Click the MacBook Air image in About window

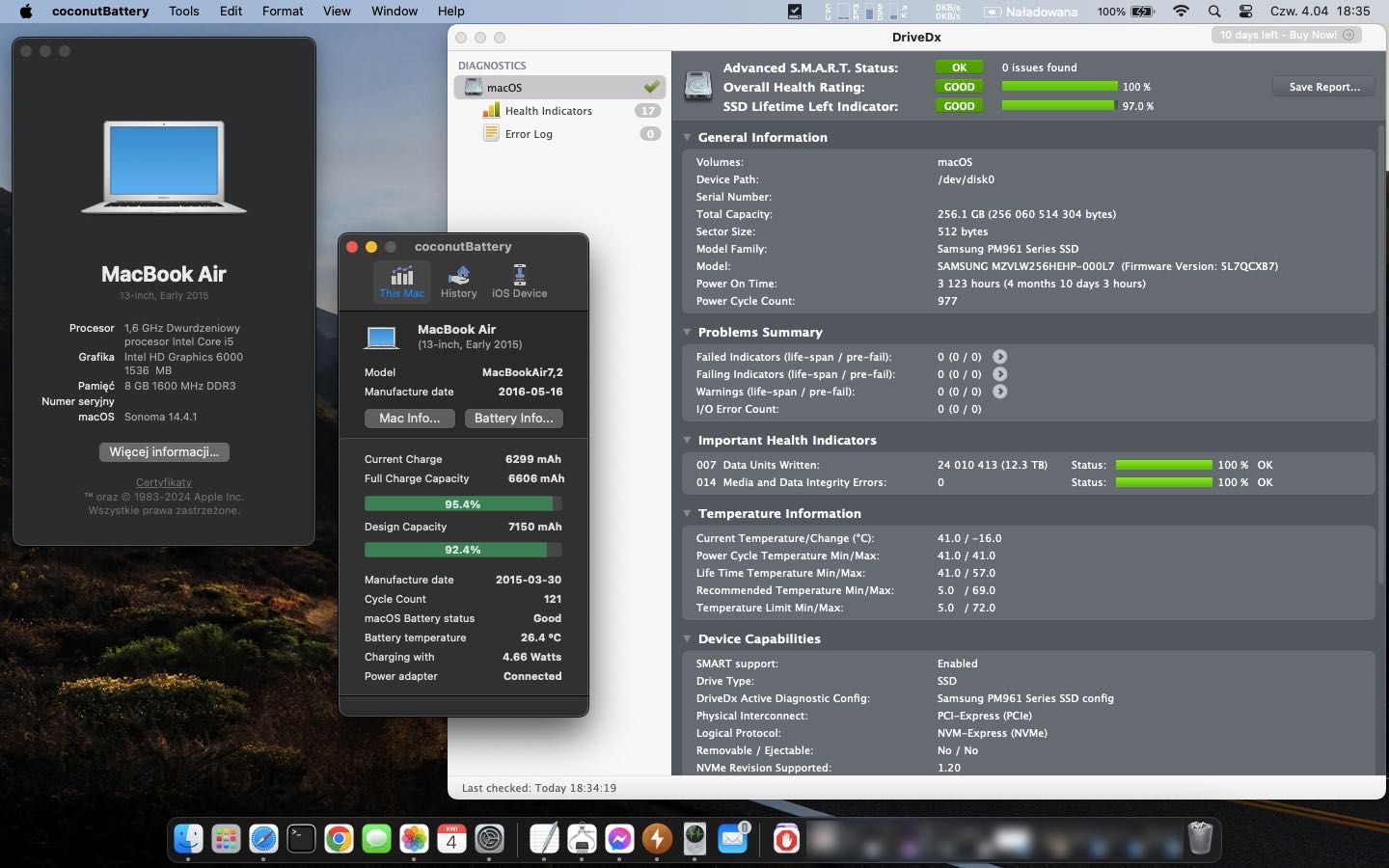(x=164, y=166)
